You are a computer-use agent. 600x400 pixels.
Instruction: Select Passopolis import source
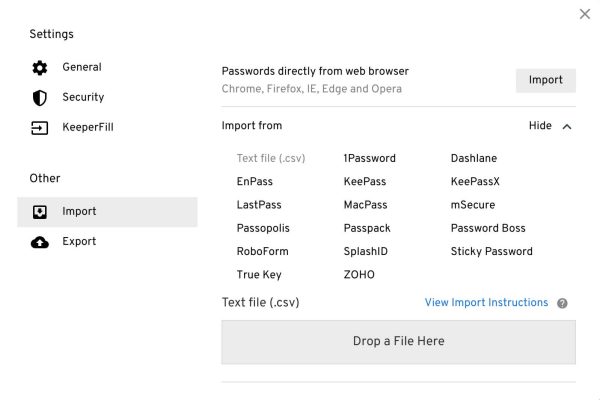click(263, 228)
